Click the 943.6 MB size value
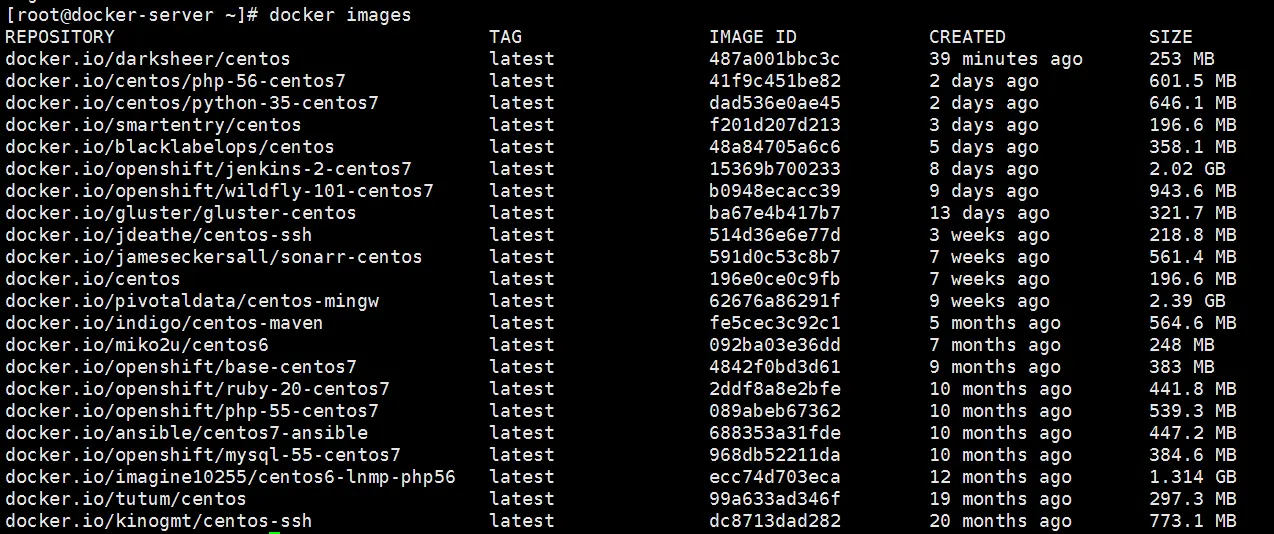 coord(1193,191)
